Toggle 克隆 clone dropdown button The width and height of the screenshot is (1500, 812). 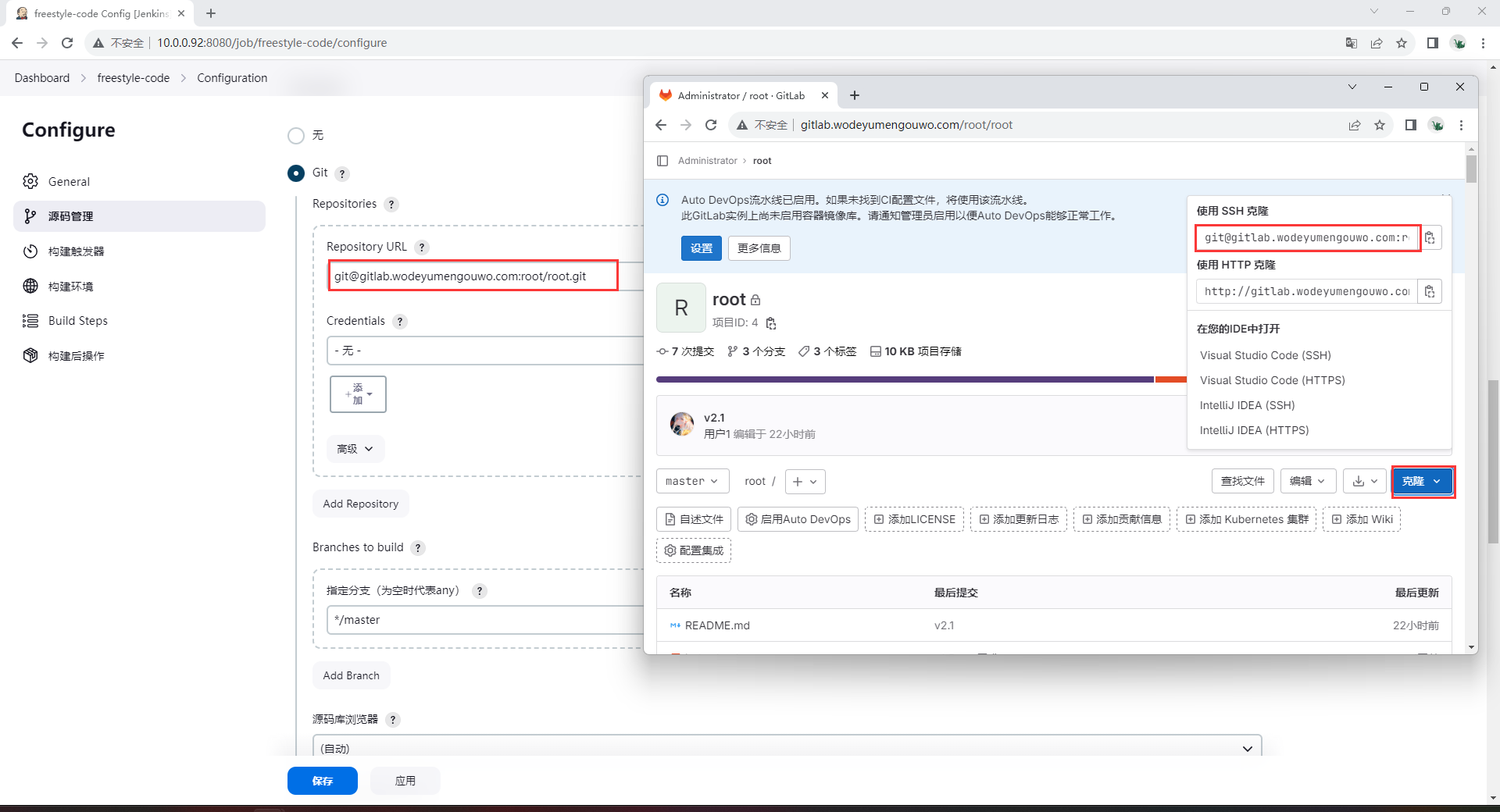click(1422, 482)
